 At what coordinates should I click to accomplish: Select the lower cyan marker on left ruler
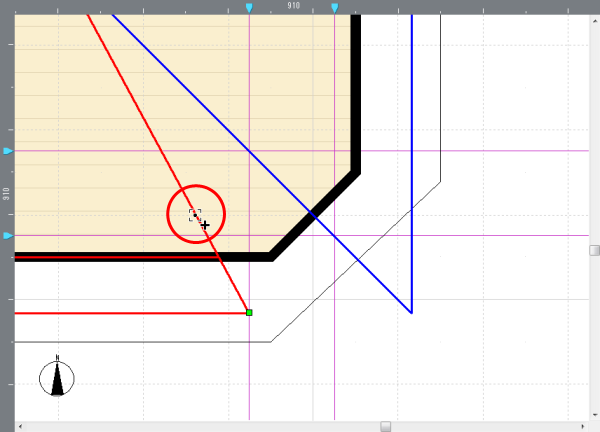tap(8, 236)
